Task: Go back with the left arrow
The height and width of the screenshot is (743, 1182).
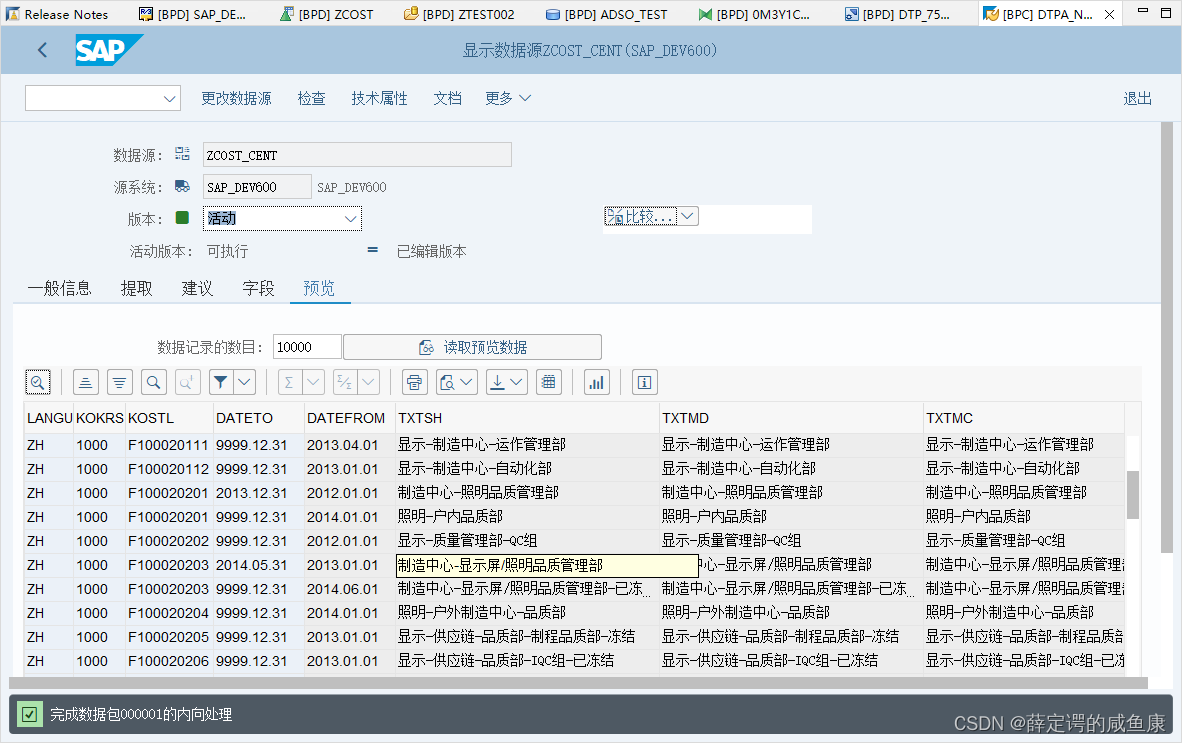Action: [42, 50]
